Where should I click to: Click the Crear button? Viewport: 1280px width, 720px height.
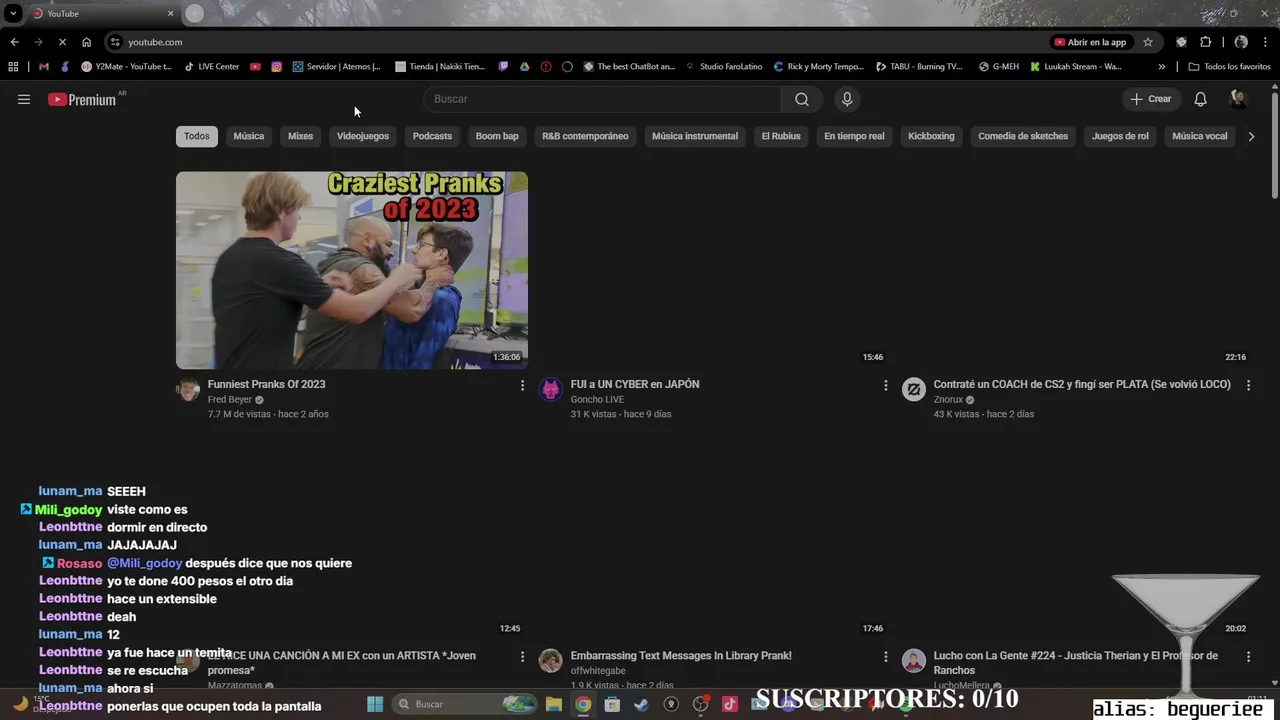[1151, 99]
